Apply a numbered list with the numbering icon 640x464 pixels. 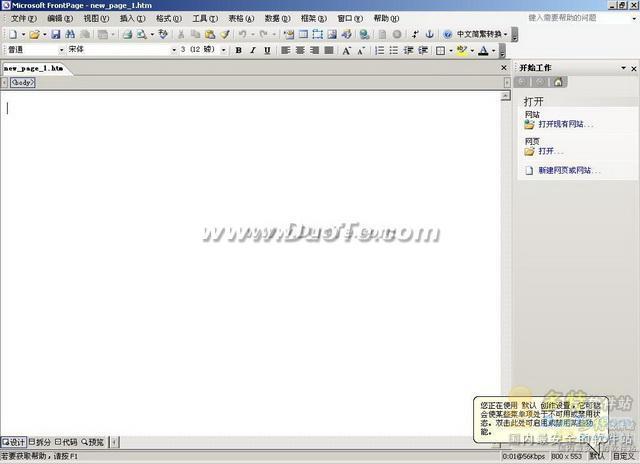(x=379, y=50)
